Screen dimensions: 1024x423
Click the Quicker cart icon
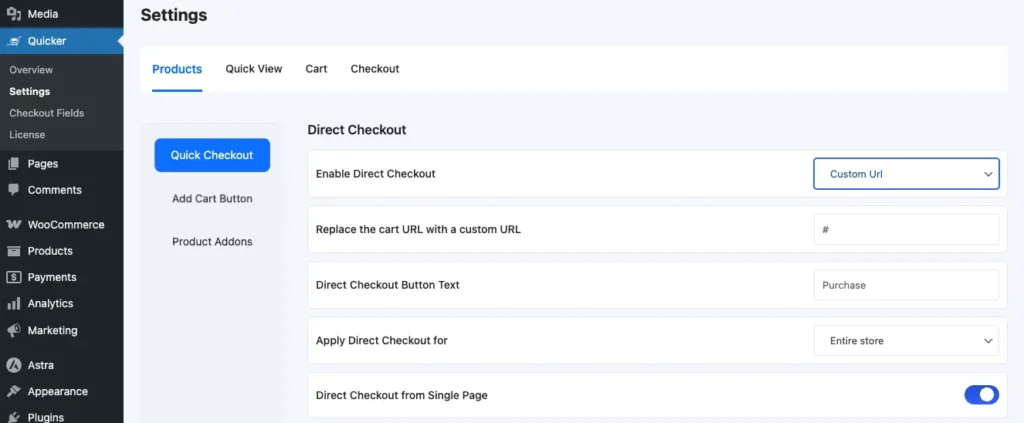[14, 41]
